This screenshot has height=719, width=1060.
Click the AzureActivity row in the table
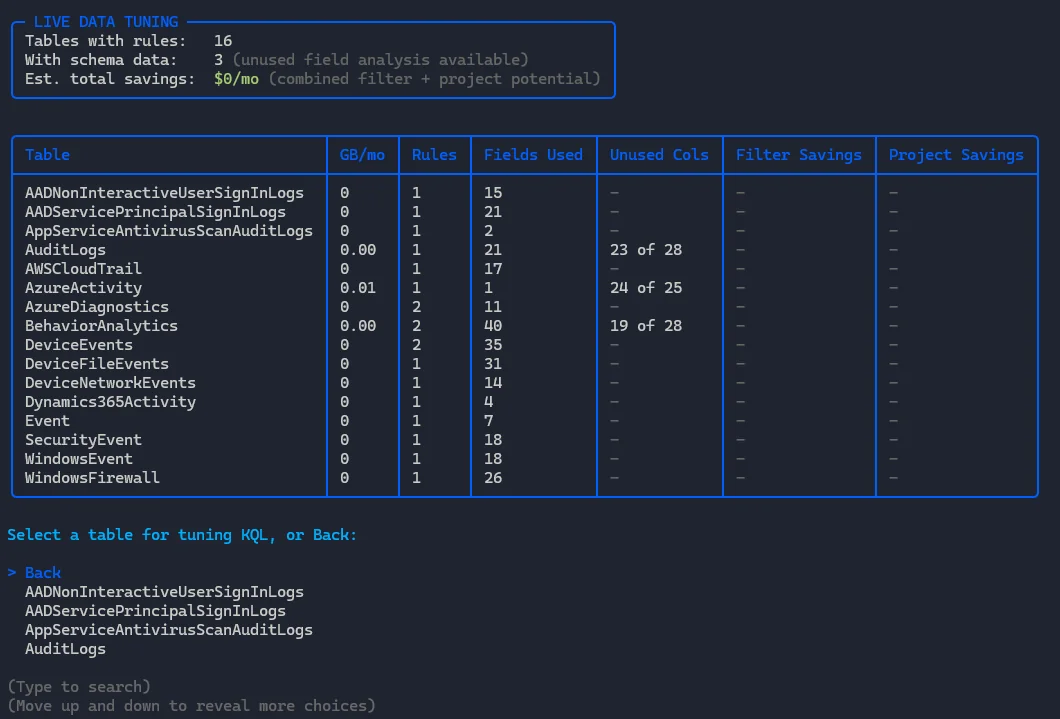(x=83, y=288)
